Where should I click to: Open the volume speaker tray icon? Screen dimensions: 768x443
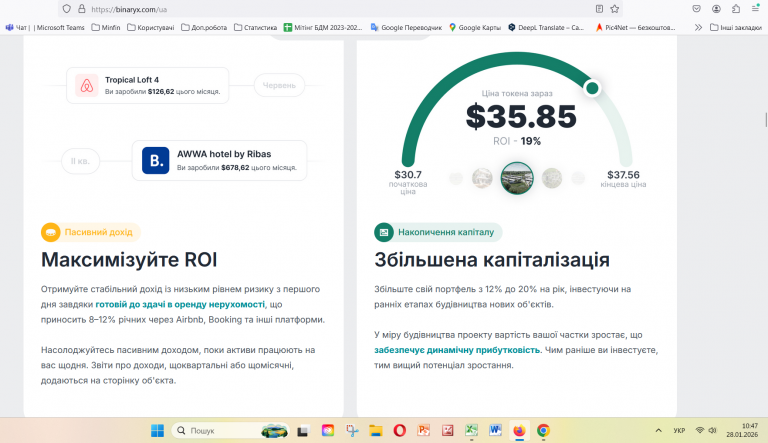(x=712, y=430)
